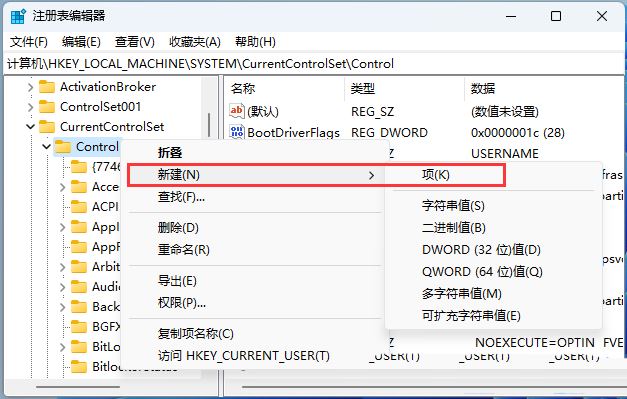Click the registry path address bar
627x399 pixels.
coord(314,64)
